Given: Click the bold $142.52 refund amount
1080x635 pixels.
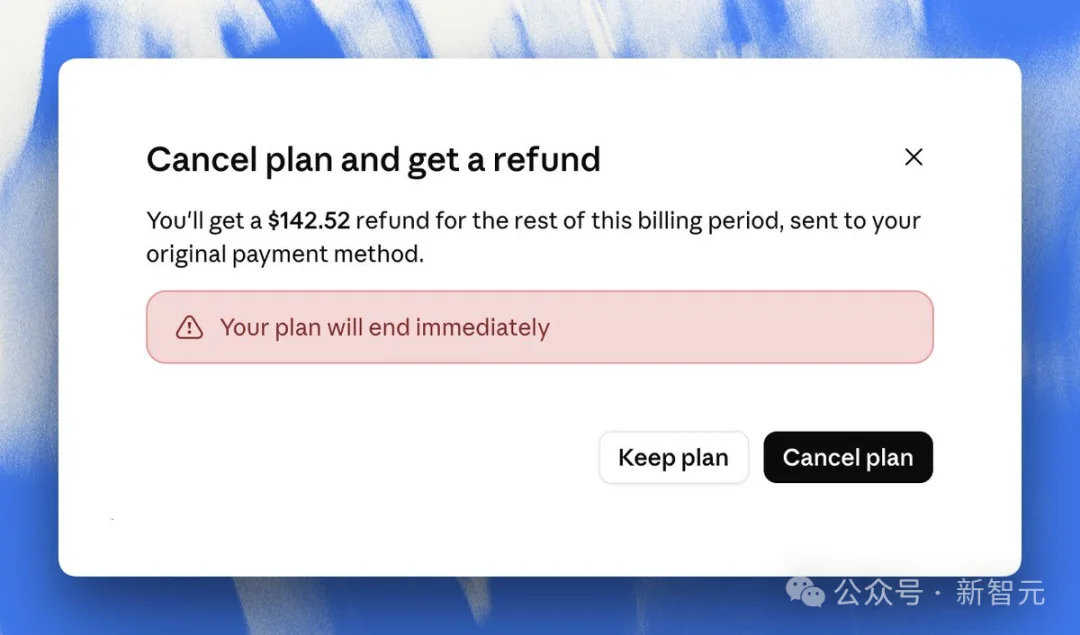Looking at the screenshot, I should (309, 220).
